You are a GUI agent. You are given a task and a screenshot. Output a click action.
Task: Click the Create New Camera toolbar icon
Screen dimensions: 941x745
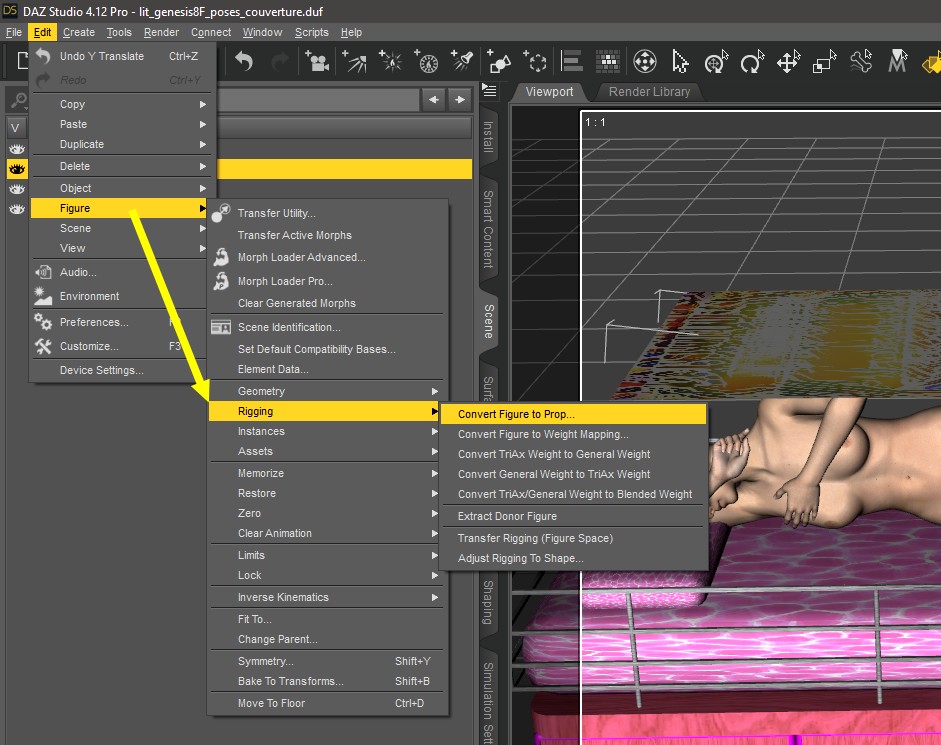317,61
